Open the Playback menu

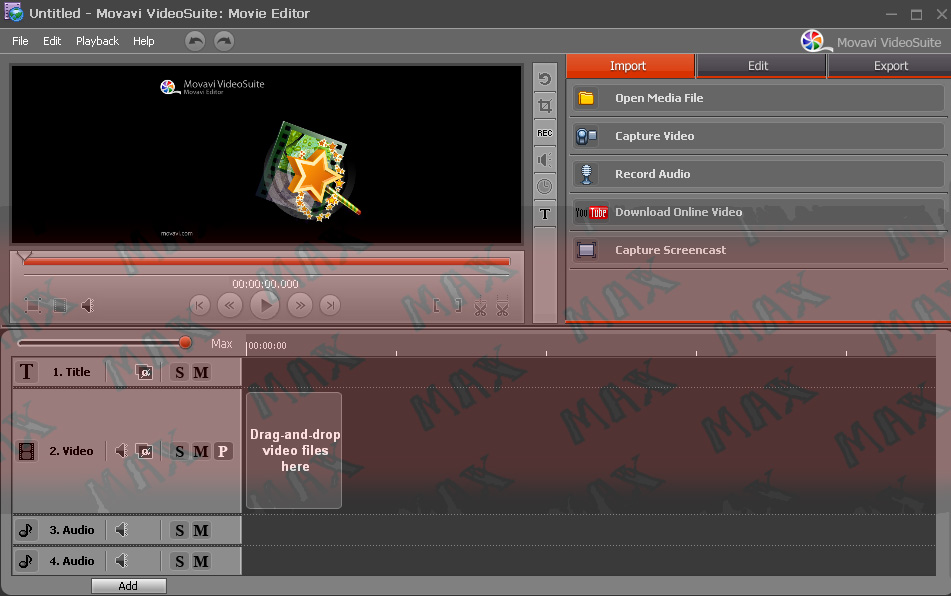point(97,41)
